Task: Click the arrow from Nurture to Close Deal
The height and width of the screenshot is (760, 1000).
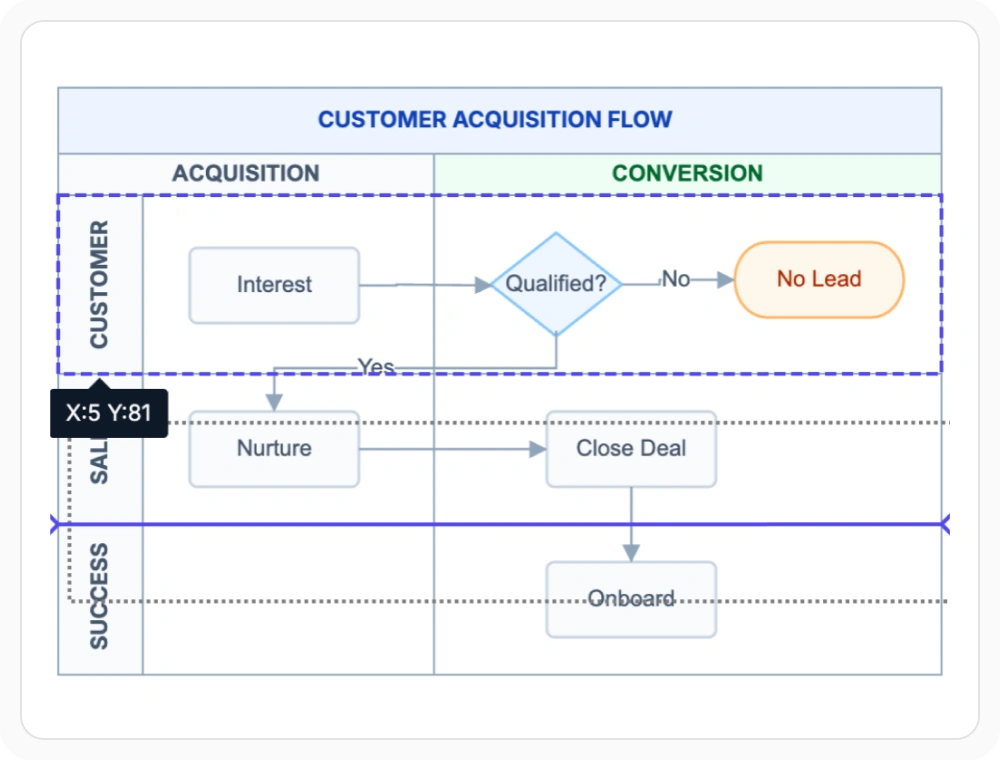Action: pyautogui.click(x=452, y=449)
